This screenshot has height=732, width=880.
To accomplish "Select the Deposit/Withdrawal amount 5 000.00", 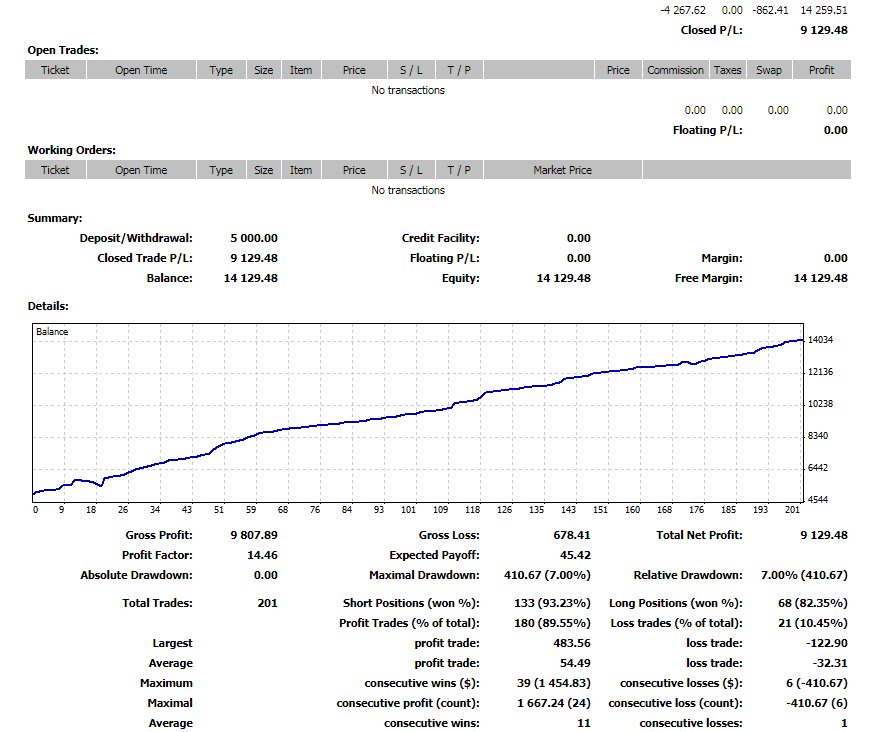I will [x=254, y=238].
